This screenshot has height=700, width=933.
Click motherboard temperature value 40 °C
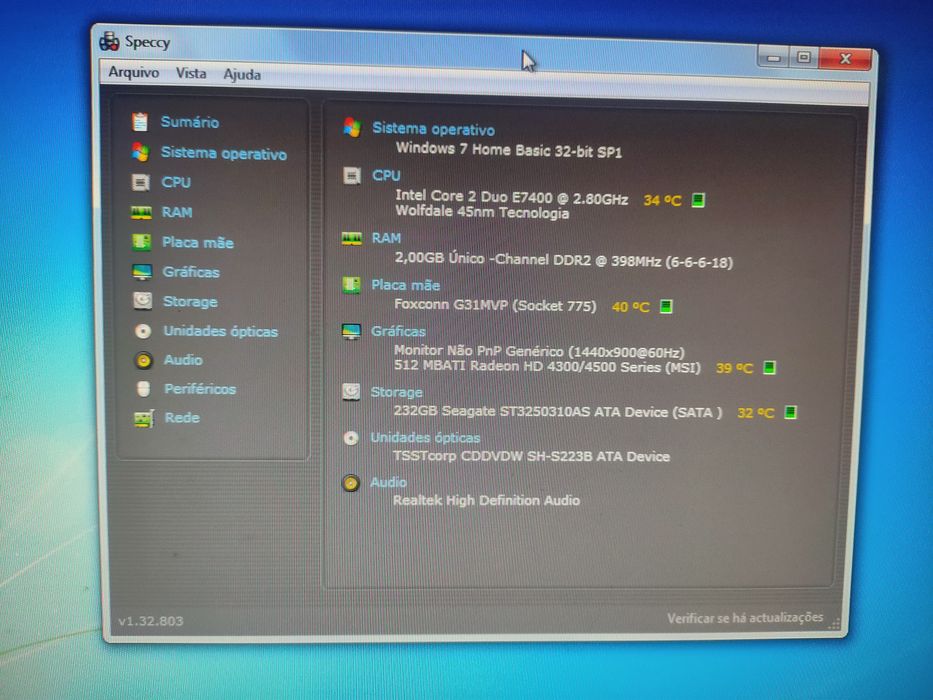click(630, 307)
